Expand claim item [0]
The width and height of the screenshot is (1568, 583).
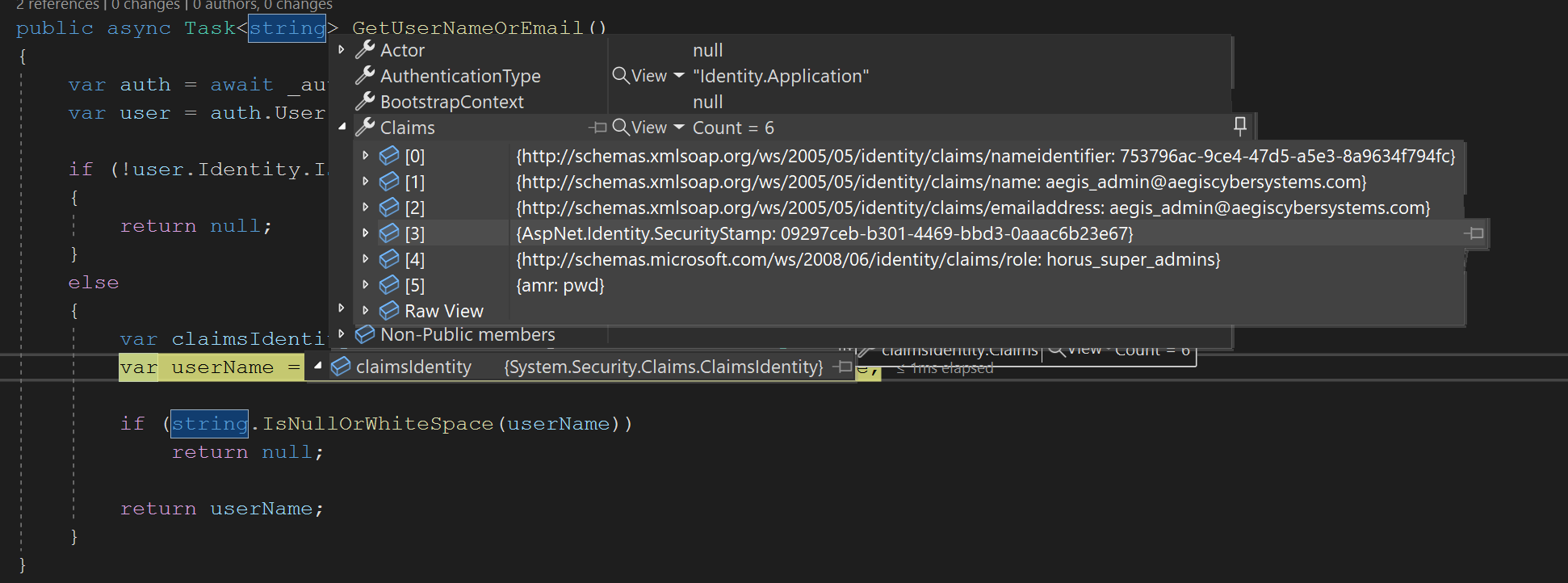point(366,155)
